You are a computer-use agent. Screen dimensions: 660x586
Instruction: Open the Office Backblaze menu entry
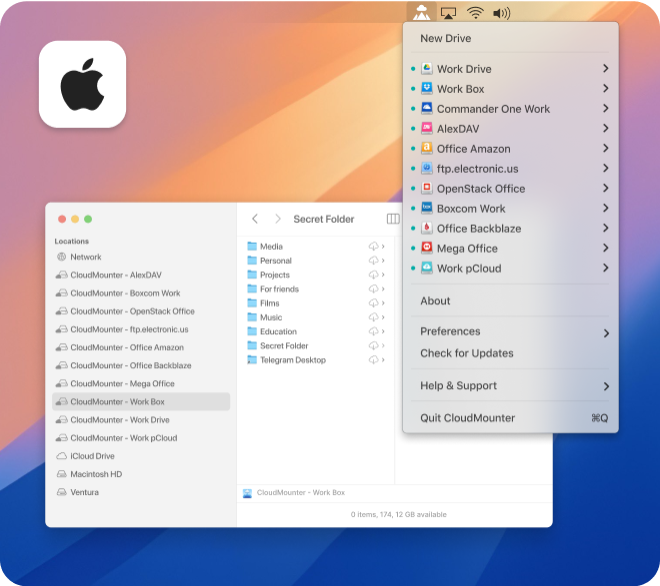click(510, 228)
